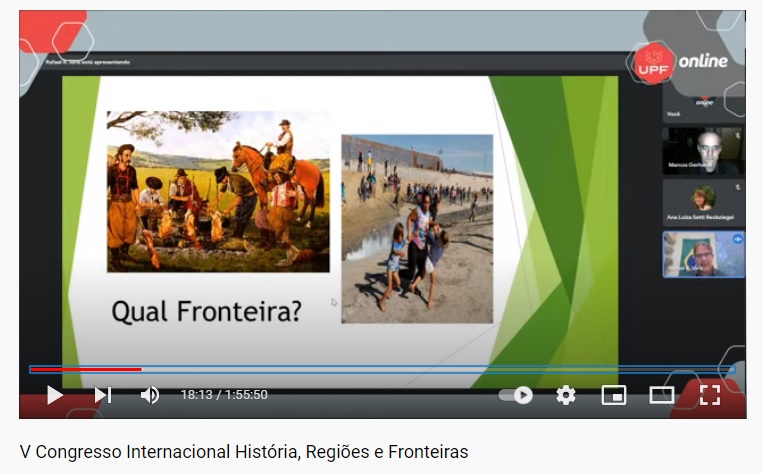This screenshot has width=763, height=473.
Task: Enter fullscreen mode
Action: point(709,395)
